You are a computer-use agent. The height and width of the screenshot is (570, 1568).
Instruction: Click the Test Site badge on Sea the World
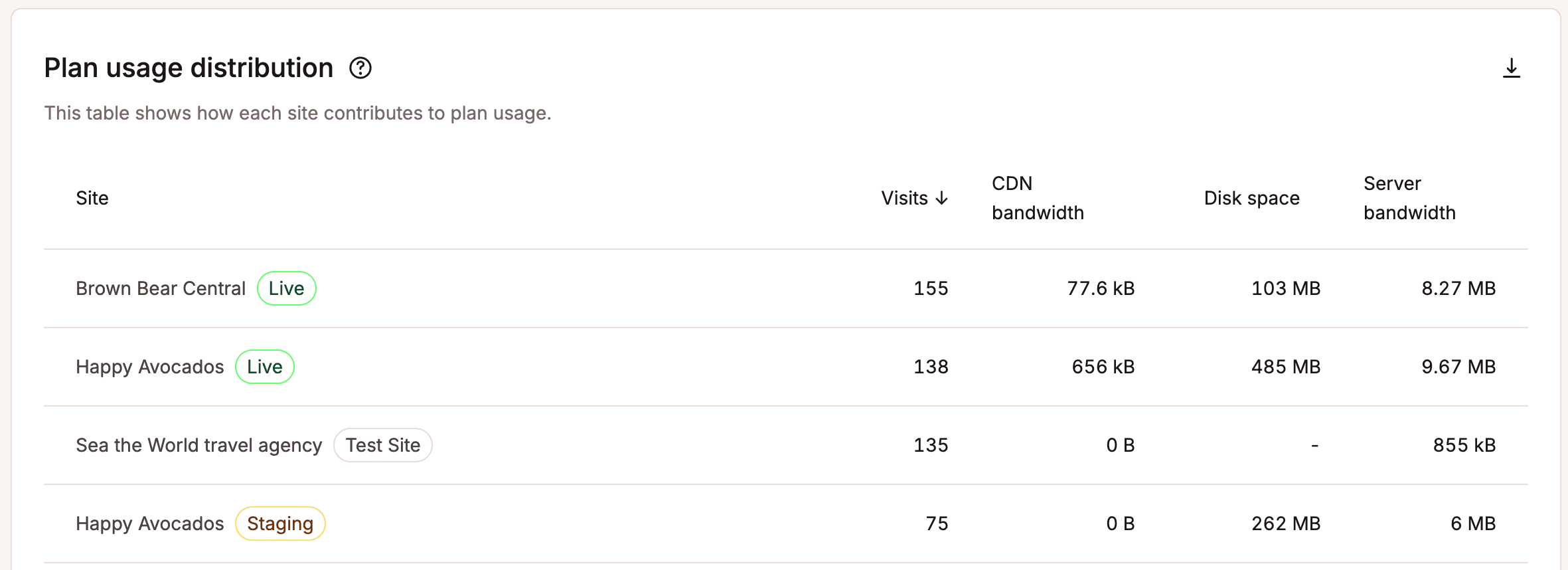pos(383,445)
